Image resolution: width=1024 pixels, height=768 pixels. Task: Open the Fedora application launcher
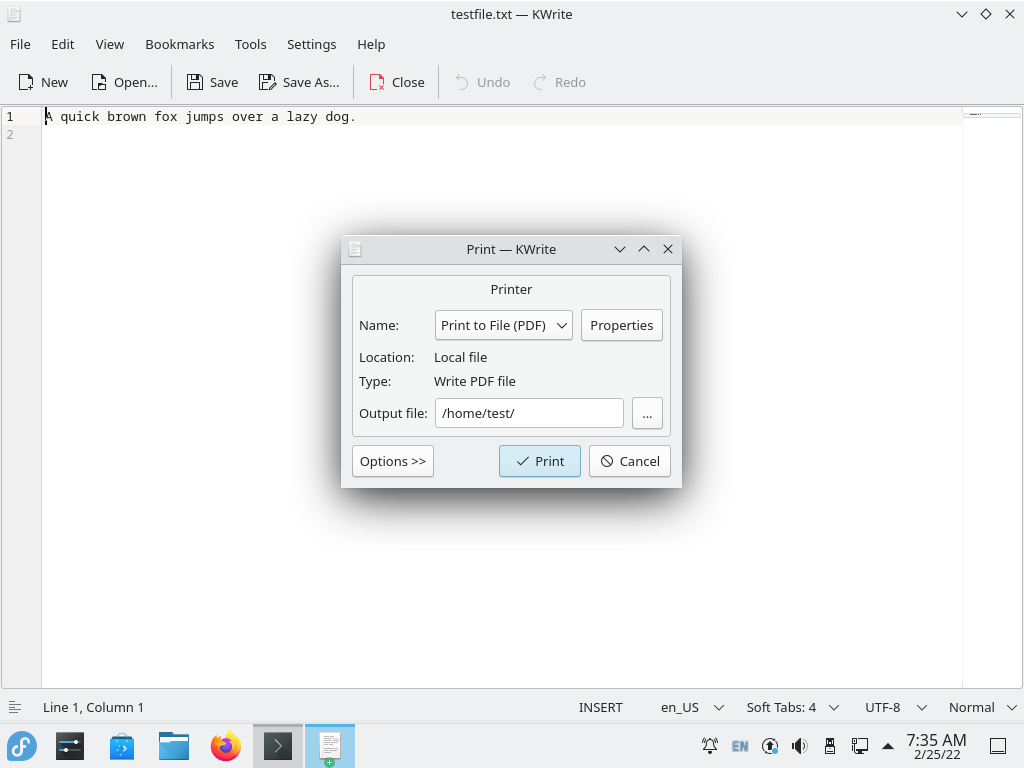click(22, 746)
